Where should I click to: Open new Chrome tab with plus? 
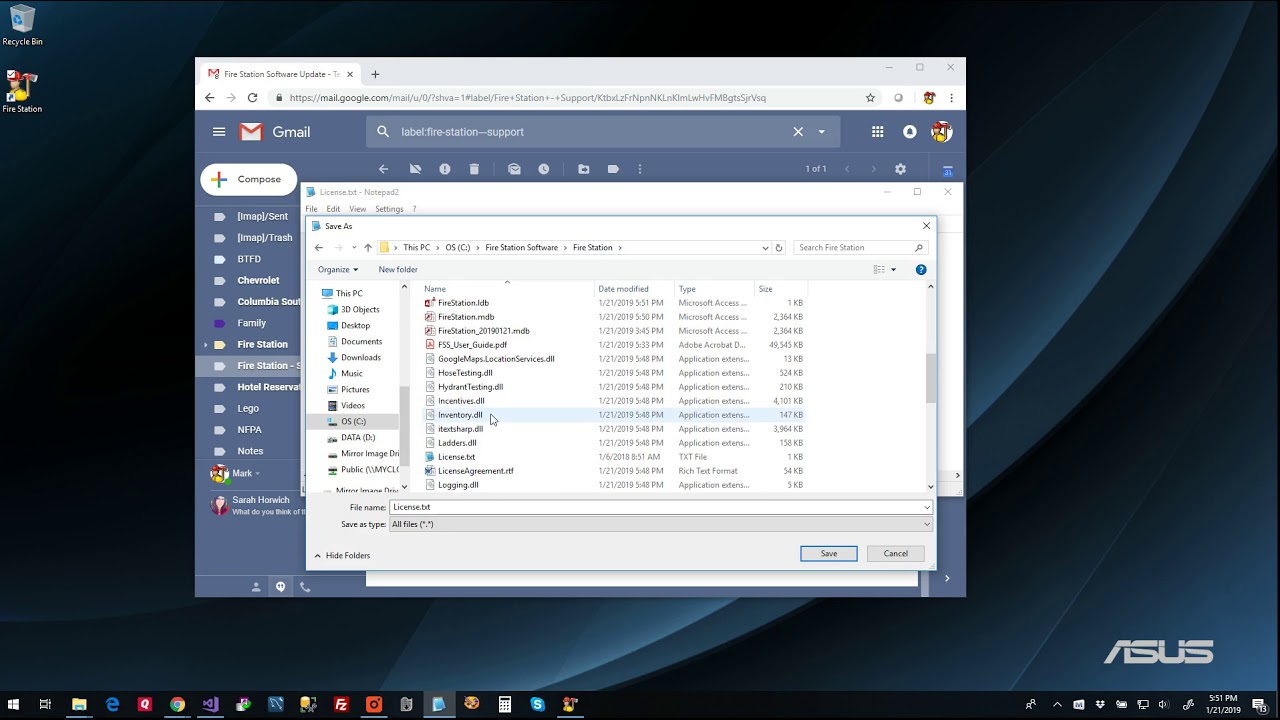click(375, 74)
